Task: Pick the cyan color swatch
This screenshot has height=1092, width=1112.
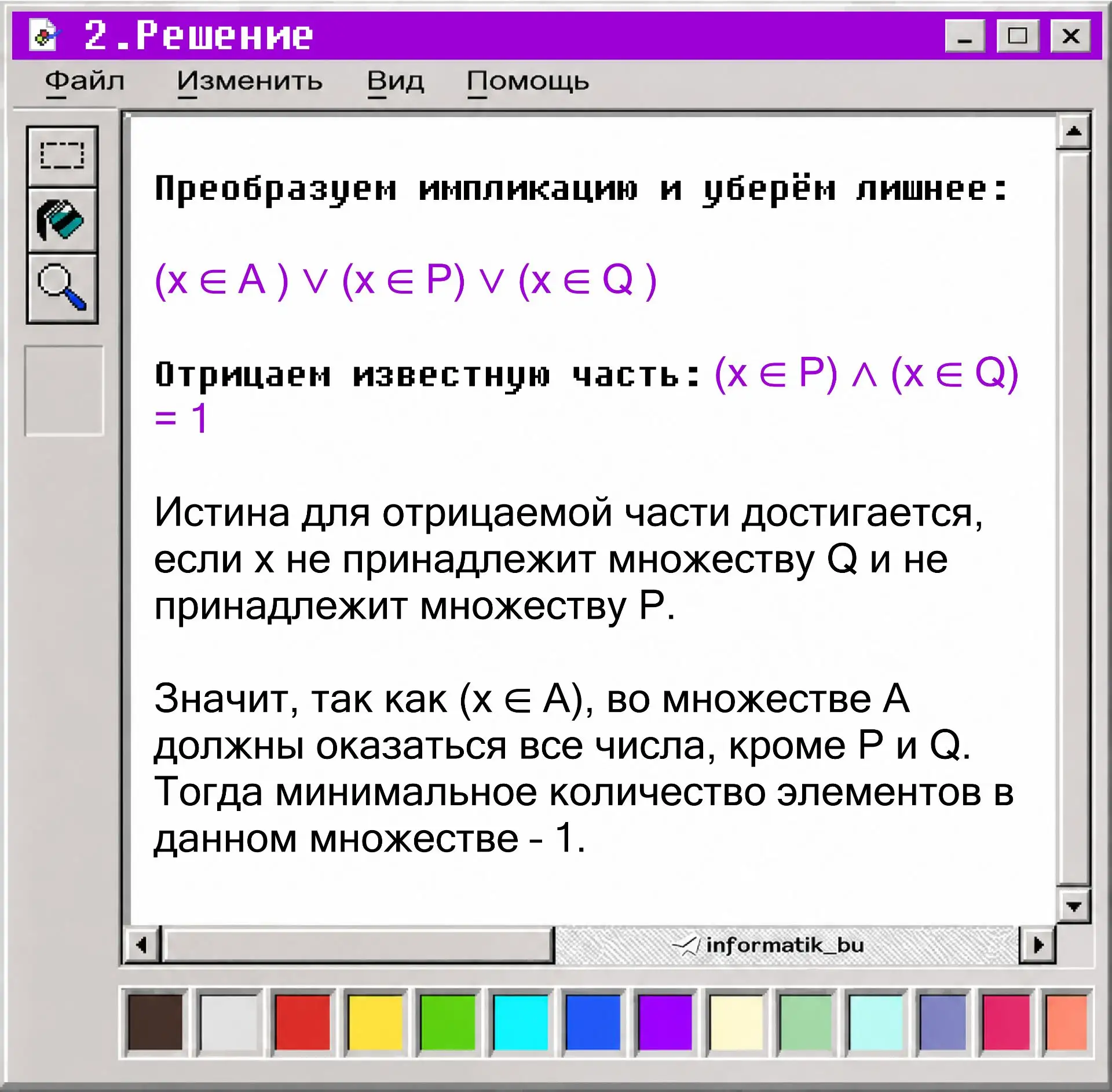Action: tap(520, 1022)
